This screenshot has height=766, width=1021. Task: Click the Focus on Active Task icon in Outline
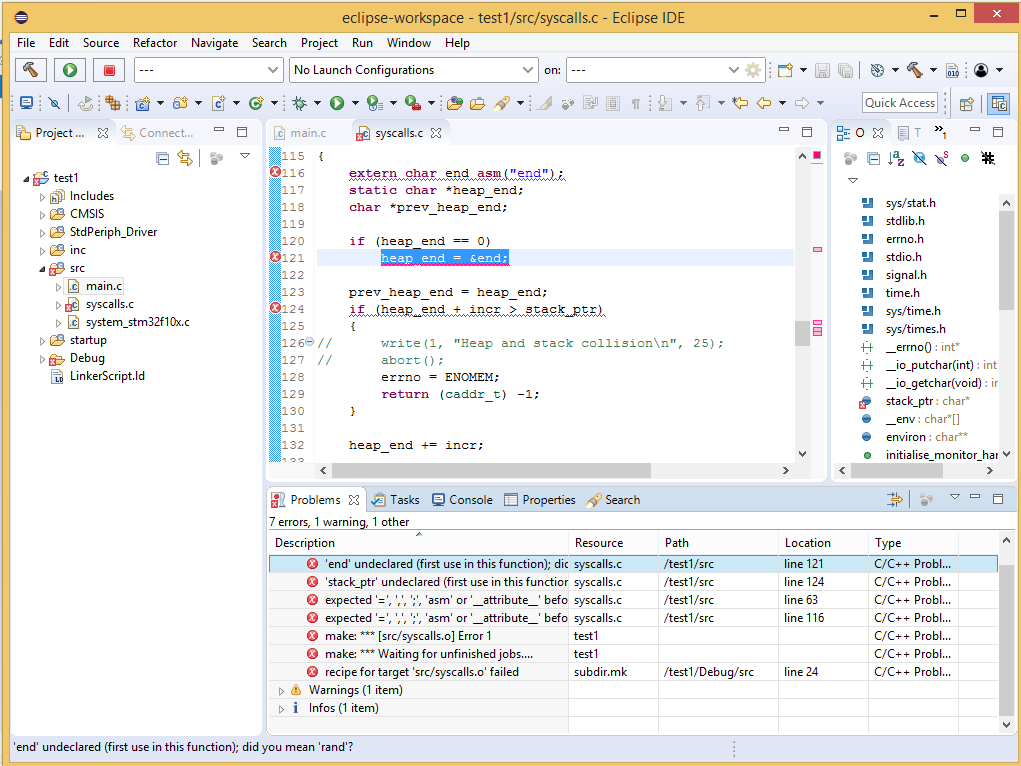850,158
